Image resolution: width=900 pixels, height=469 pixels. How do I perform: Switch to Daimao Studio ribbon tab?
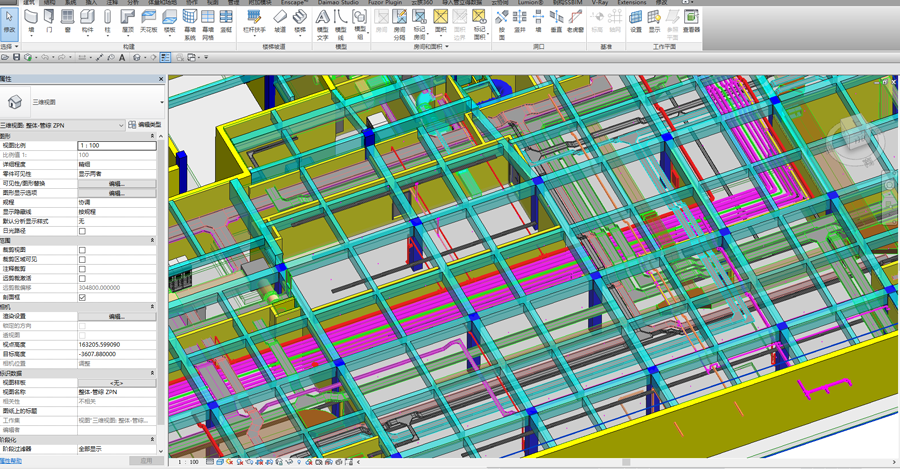click(338, 2)
